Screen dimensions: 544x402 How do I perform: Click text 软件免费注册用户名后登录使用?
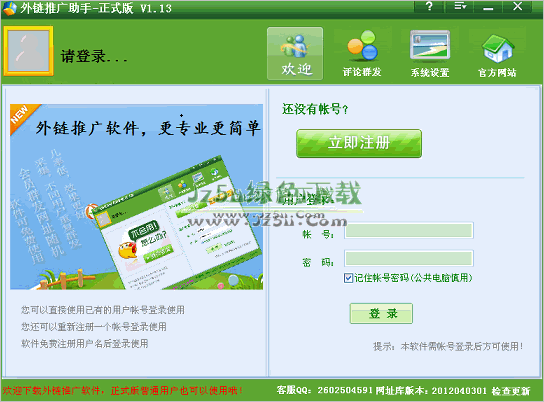pos(85,344)
